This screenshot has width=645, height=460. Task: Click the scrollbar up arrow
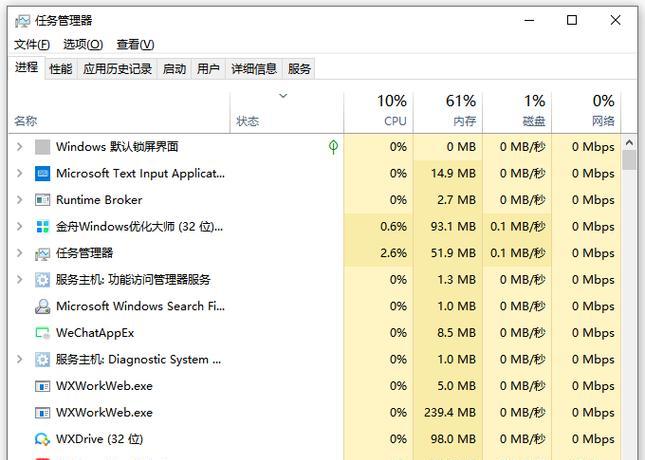[x=629, y=143]
